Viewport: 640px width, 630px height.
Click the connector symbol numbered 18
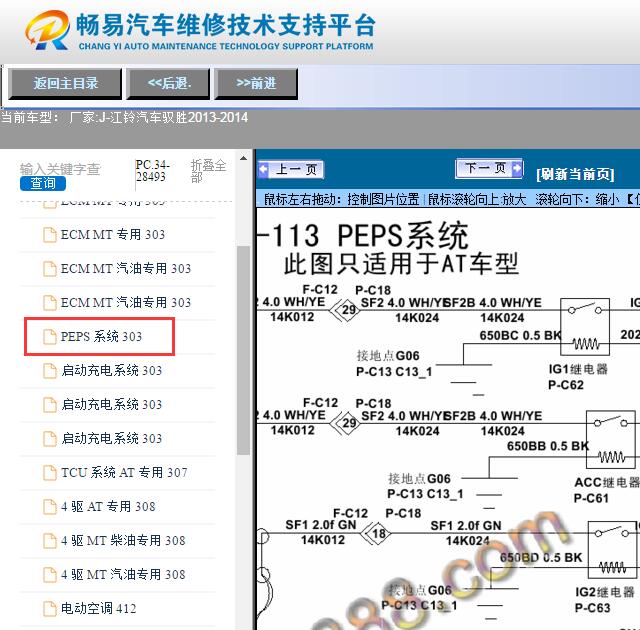[x=377, y=533]
